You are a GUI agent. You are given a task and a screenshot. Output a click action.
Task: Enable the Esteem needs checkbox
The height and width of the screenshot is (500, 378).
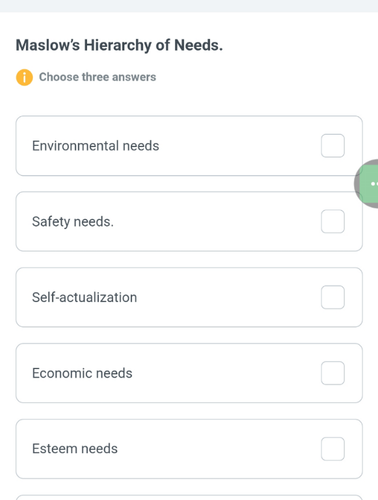pos(333,449)
